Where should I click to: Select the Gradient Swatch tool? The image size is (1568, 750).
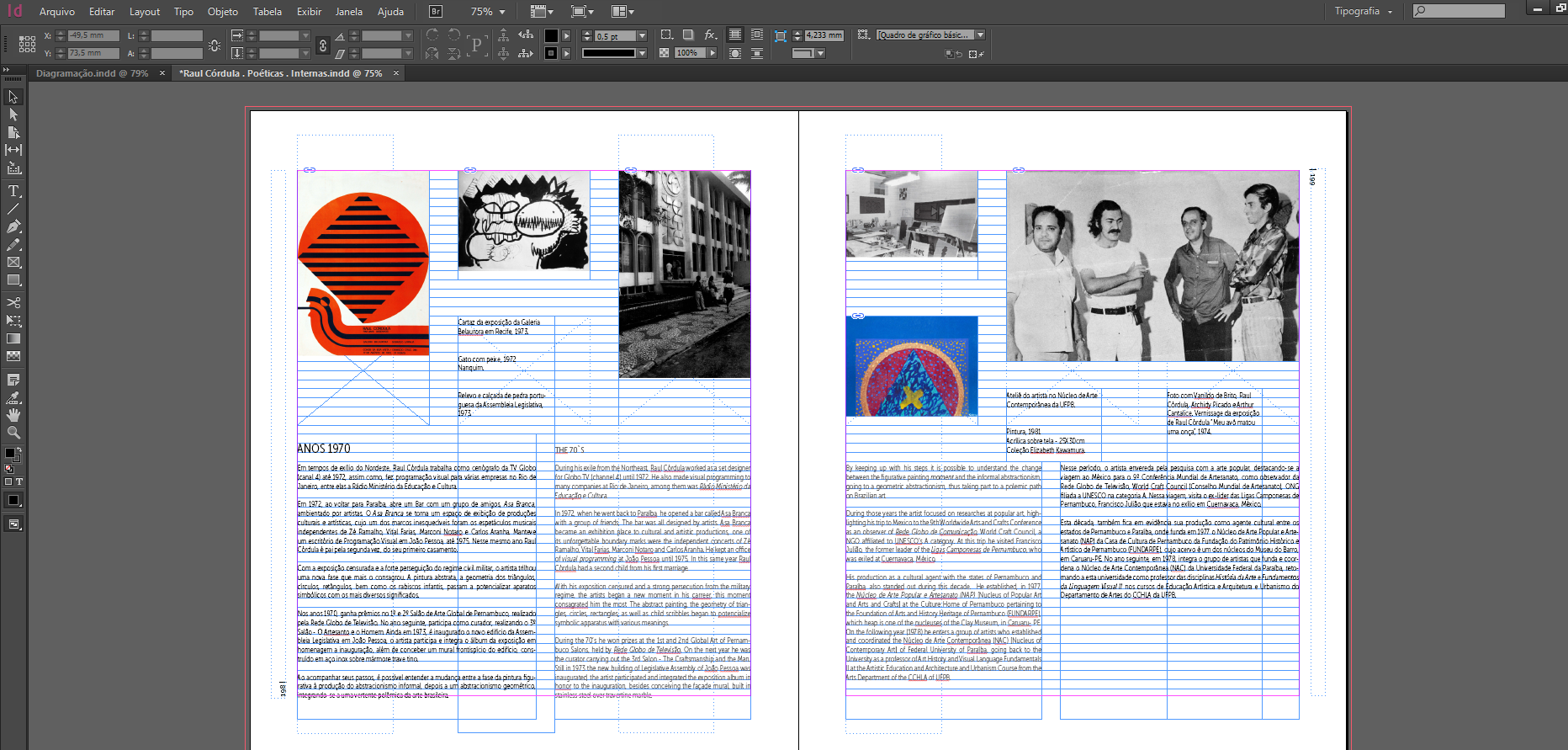(x=13, y=338)
